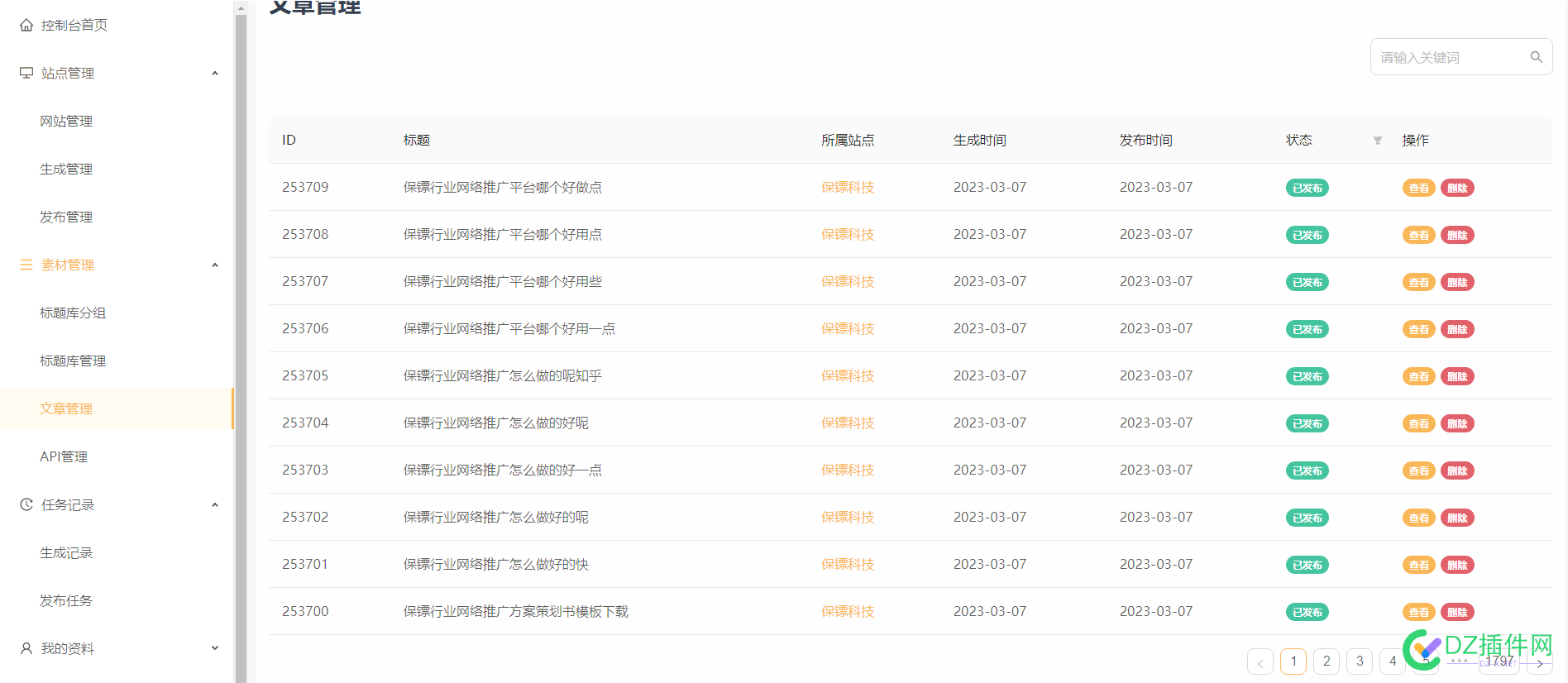The image size is (1568, 683).
Task: Go to pagination page 4
Action: click(x=1393, y=662)
